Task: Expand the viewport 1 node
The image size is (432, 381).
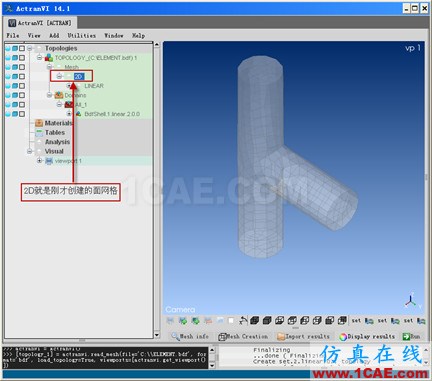Action: tap(40, 161)
